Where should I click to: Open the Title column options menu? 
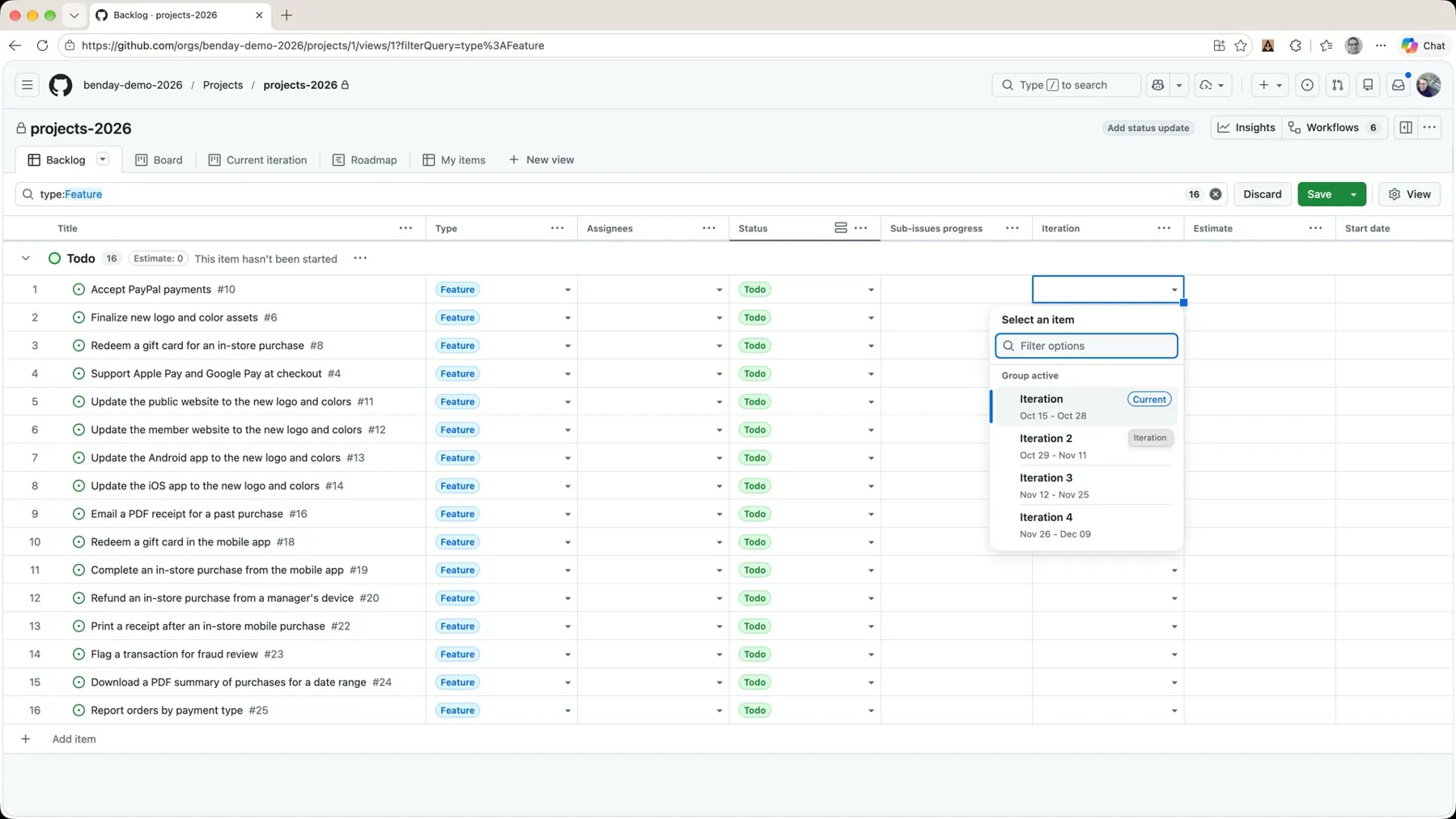pyautogui.click(x=405, y=228)
